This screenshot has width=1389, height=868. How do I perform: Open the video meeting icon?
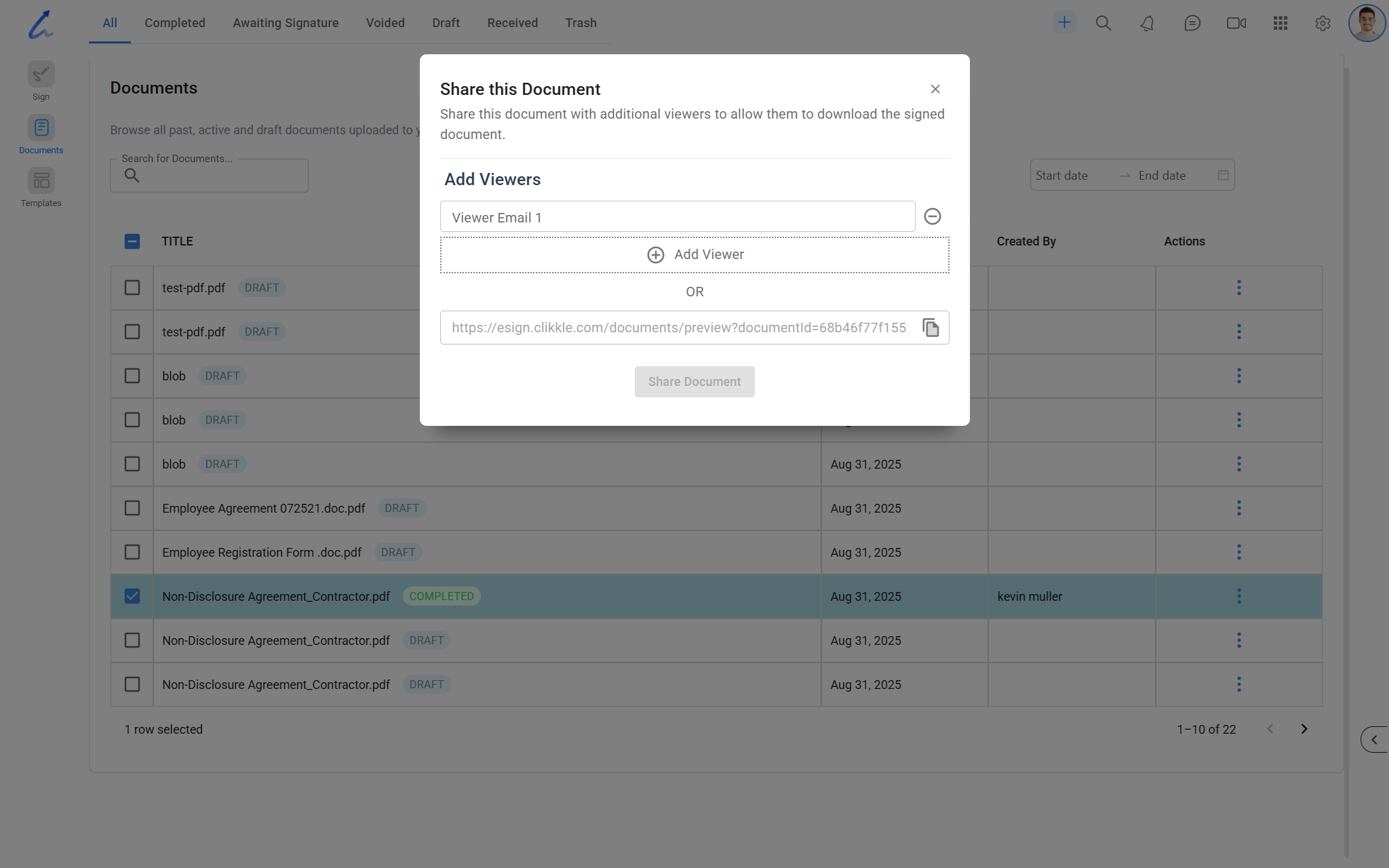click(x=1236, y=23)
